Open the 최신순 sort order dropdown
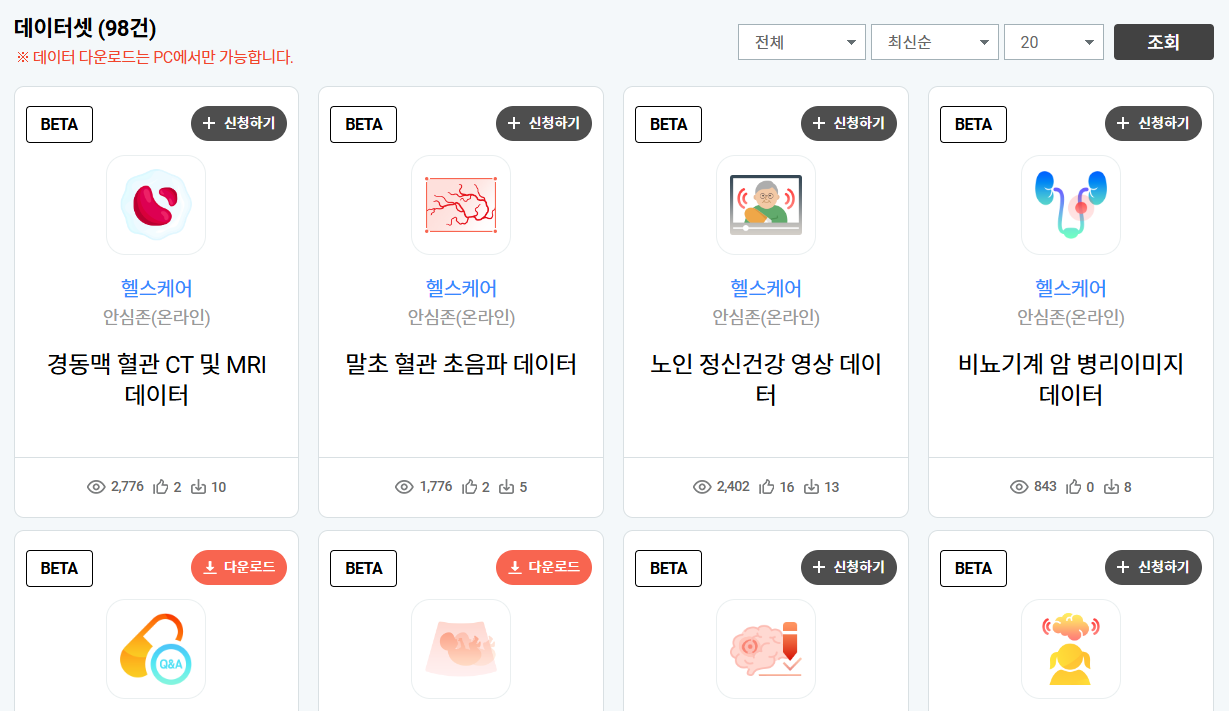1229x711 pixels. (933, 42)
